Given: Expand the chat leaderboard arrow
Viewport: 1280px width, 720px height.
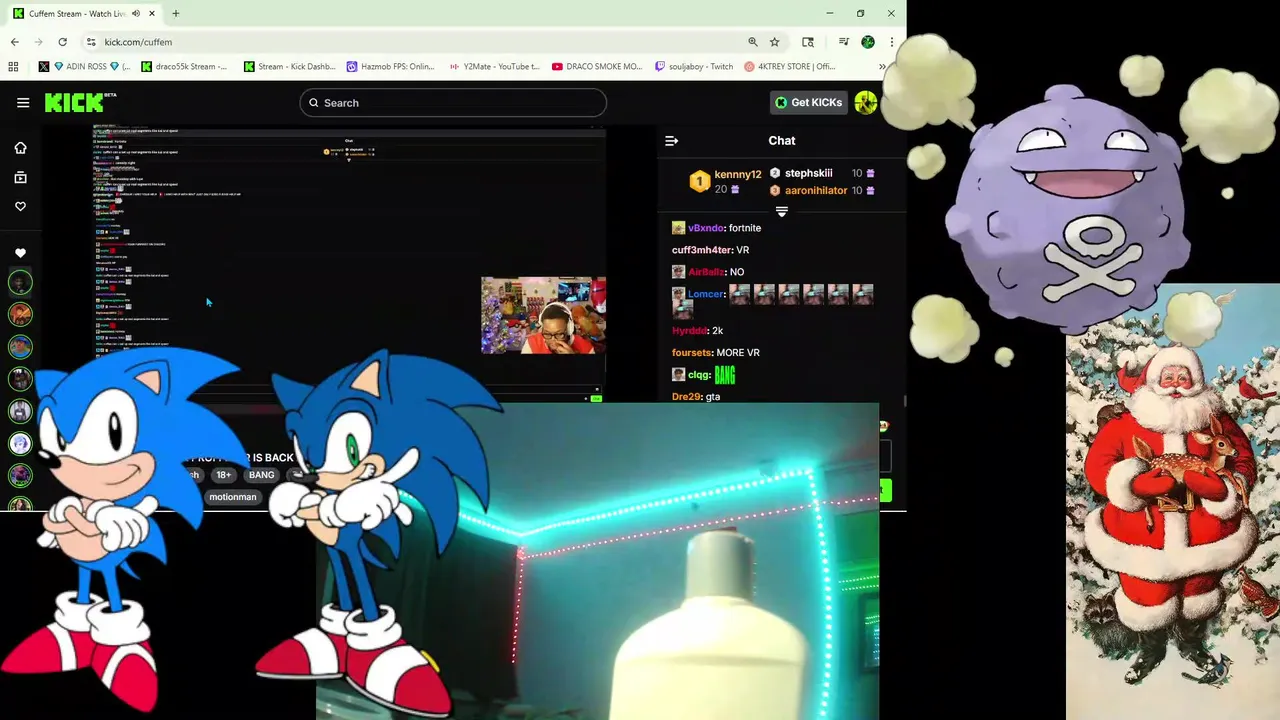Looking at the screenshot, I should tap(782, 211).
